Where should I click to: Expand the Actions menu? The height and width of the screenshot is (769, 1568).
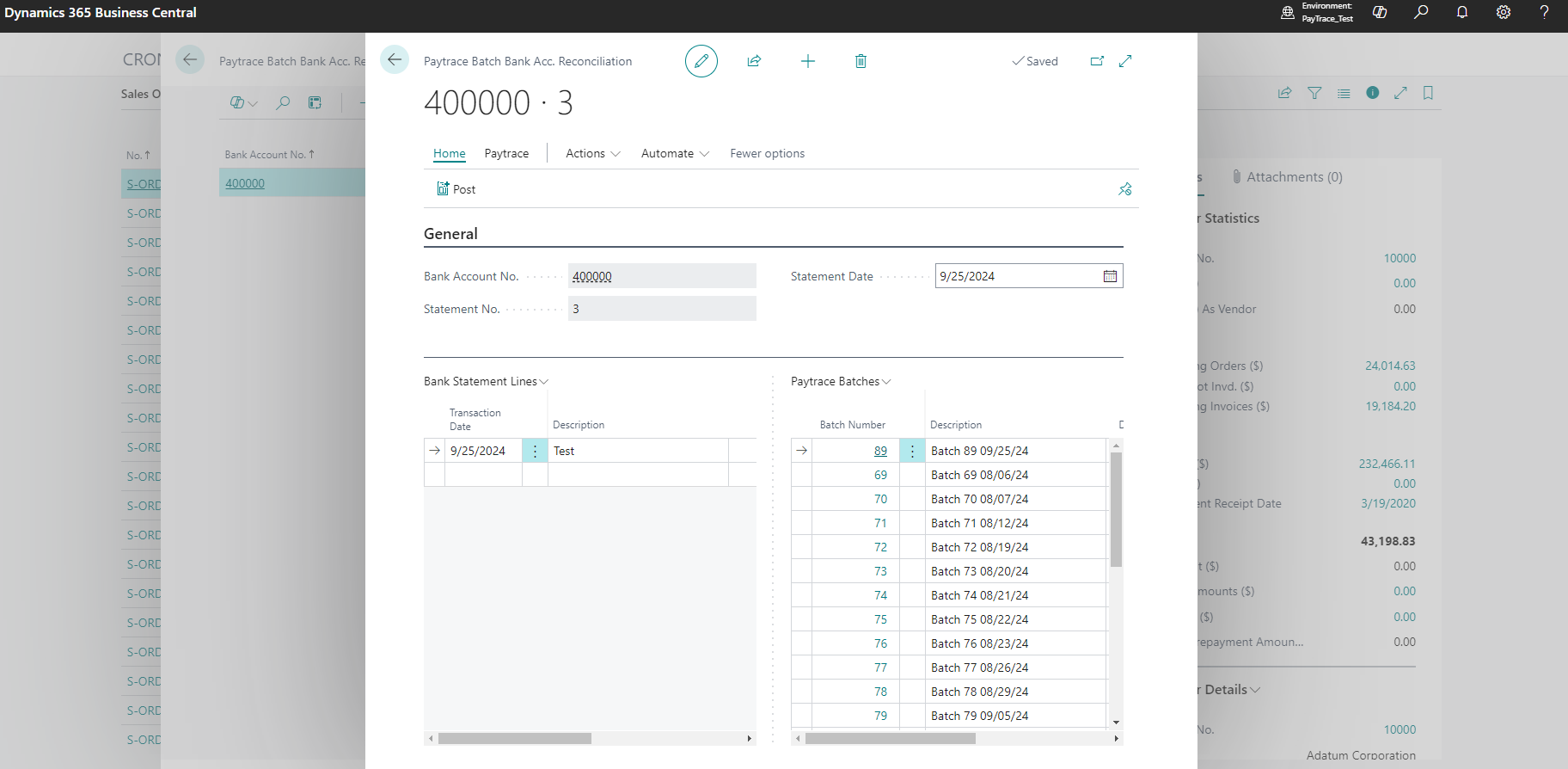click(x=592, y=153)
